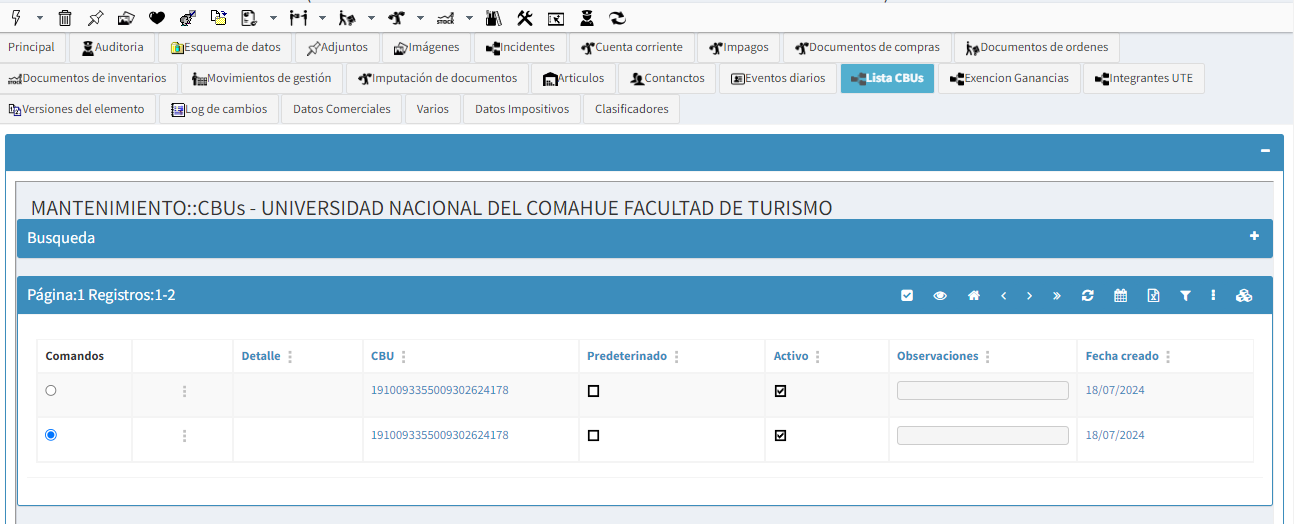Open the Auditoria tab

[112, 47]
